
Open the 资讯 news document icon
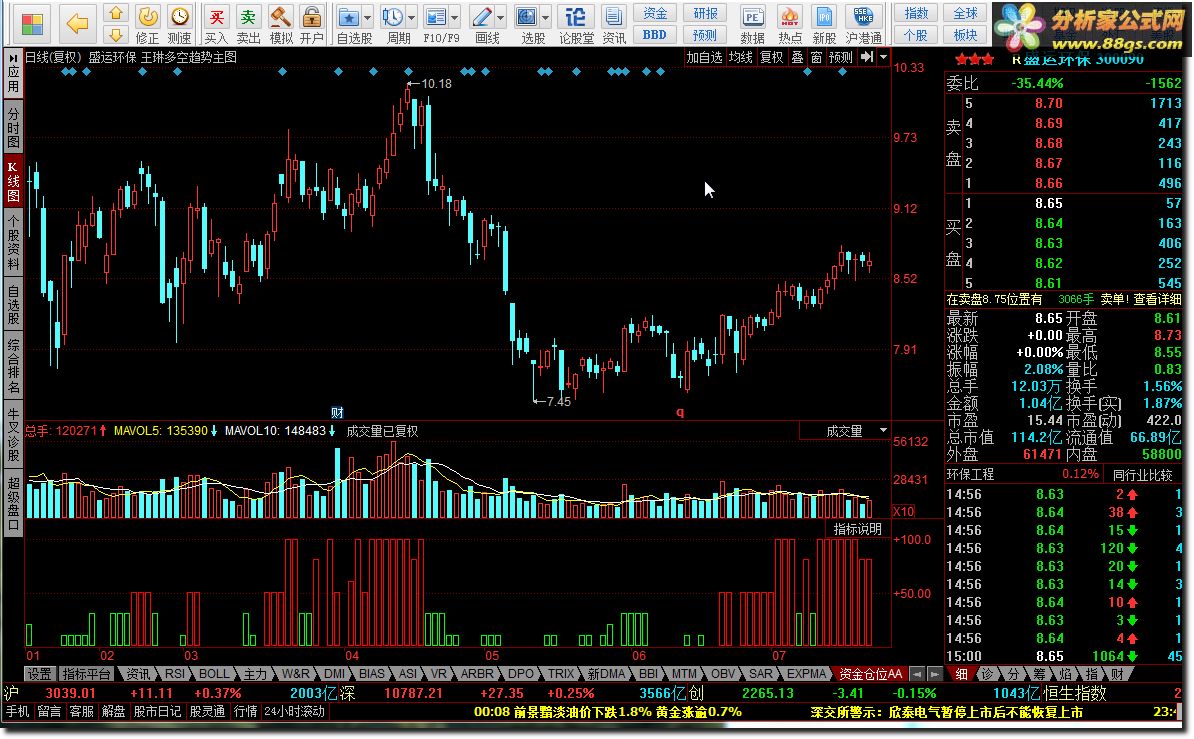click(613, 17)
